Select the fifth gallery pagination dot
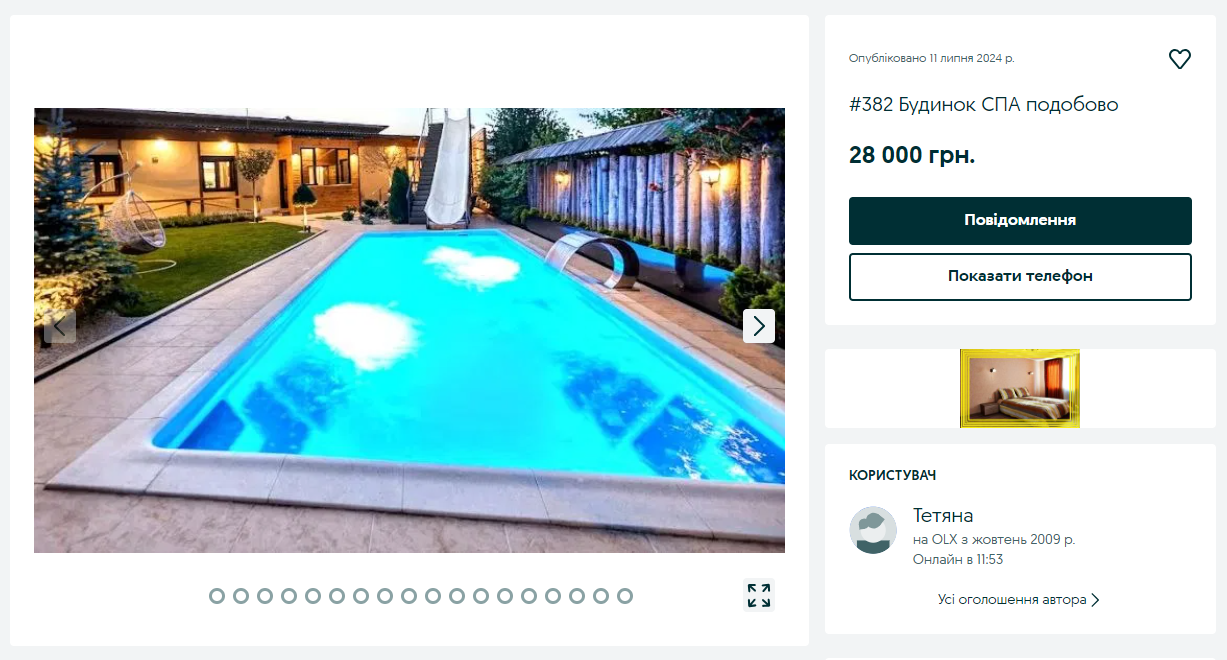The width and height of the screenshot is (1227, 660). pyautogui.click(x=313, y=596)
